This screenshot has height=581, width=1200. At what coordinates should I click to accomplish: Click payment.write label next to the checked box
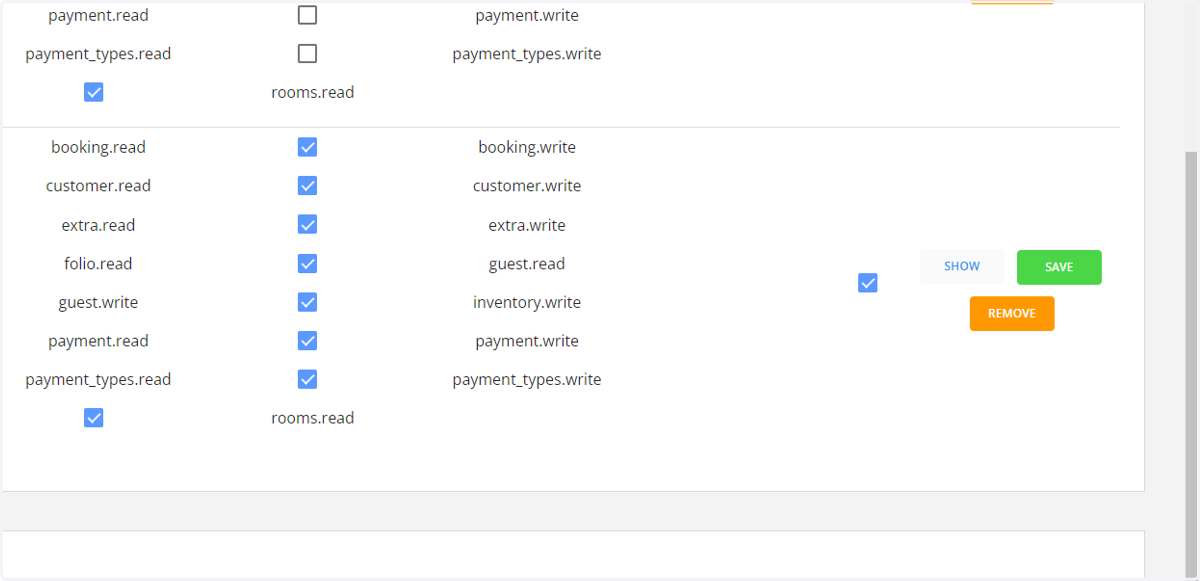click(x=527, y=341)
